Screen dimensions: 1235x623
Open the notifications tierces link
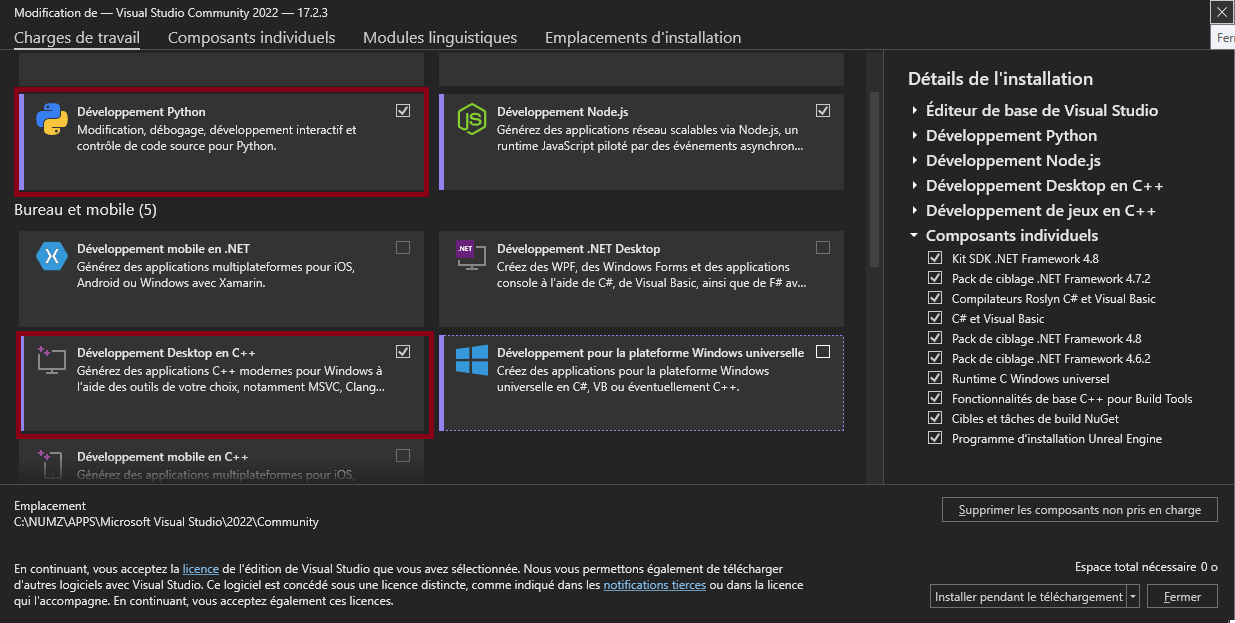pyautogui.click(x=654, y=585)
